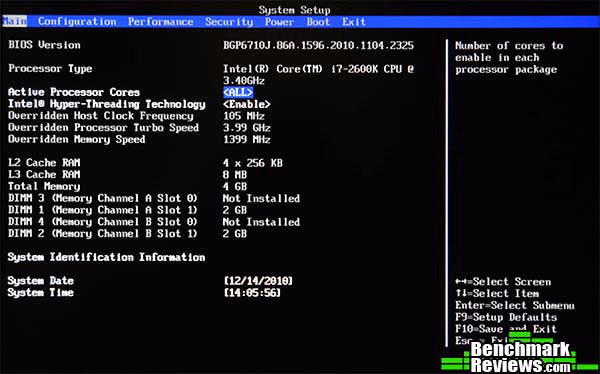Click the 4 GB total memory value

pyautogui.click(x=235, y=187)
